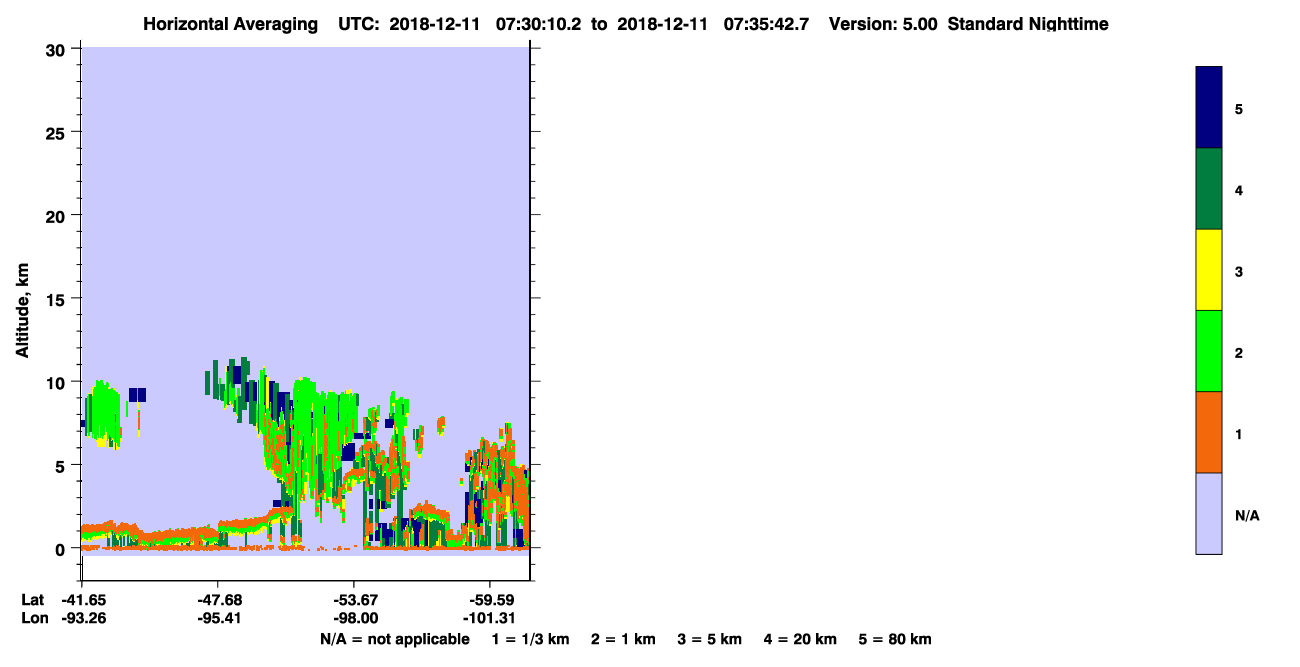Viewport: 1300px width, 667px height.
Task: Click the 'Lon' row label
Action: coord(33,619)
